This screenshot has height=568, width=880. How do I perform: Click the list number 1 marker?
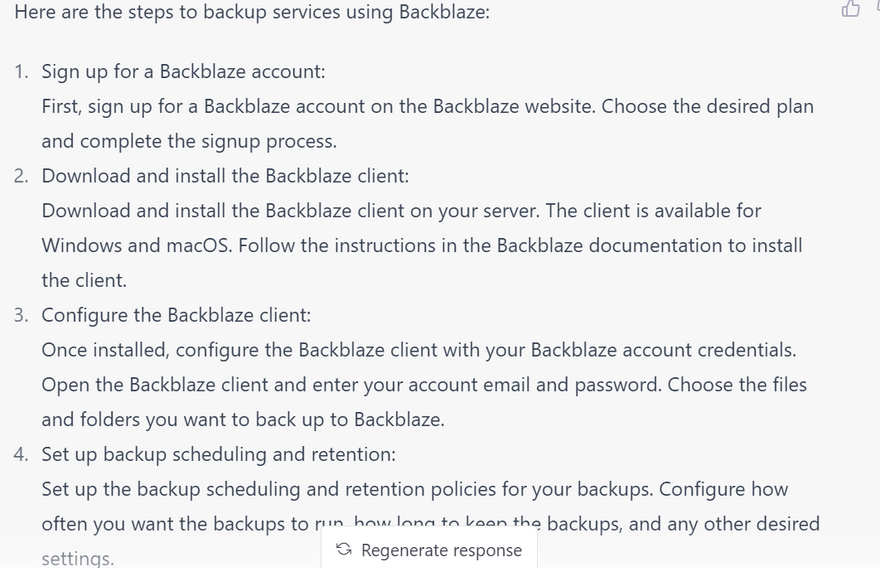click(21, 72)
